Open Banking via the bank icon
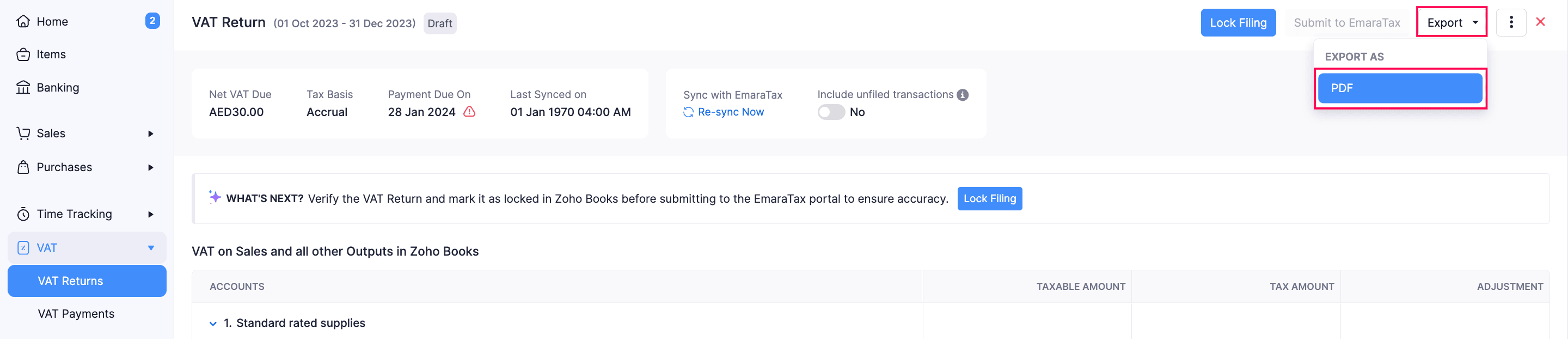This screenshot has width=1568, height=339. point(22,87)
